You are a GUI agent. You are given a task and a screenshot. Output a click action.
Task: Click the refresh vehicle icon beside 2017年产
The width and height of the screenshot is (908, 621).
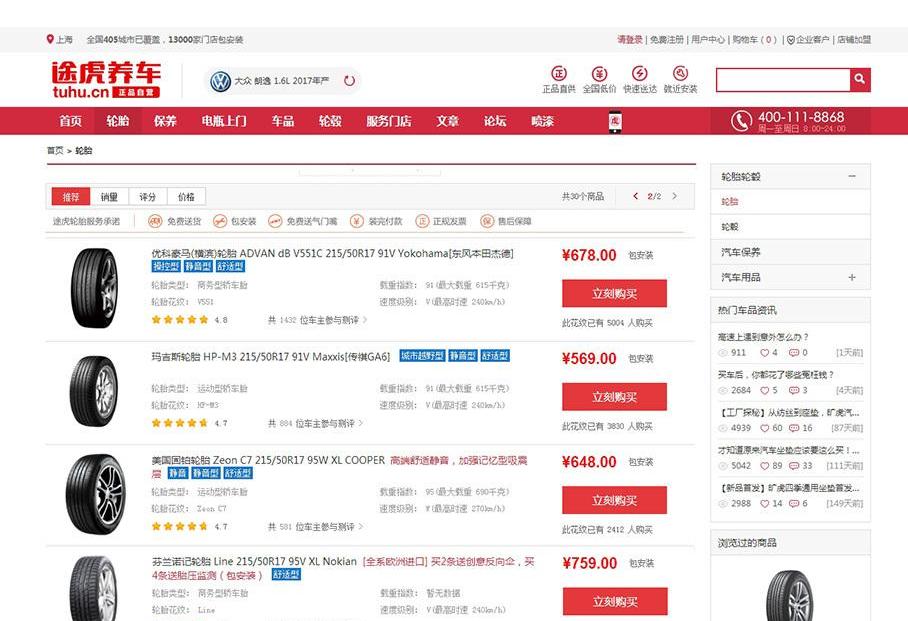(x=349, y=81)
